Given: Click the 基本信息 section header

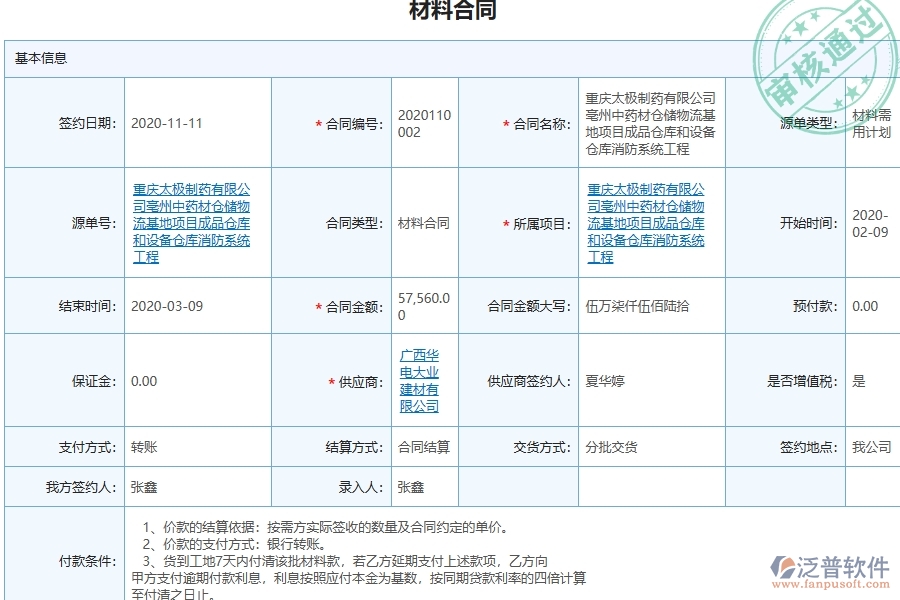Looking at the screenshot, I should click(41, 58).
